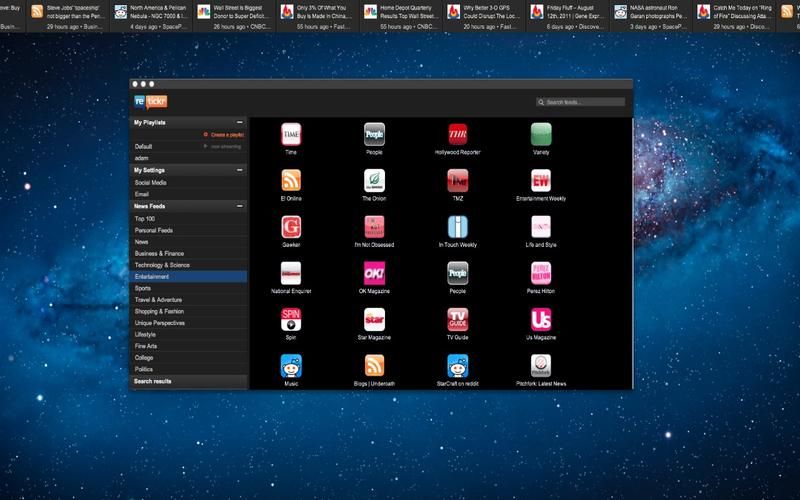This screenshot has width=800, height=500.
Task: Select the In Touch Weekly icon
Action: [458, 227]
